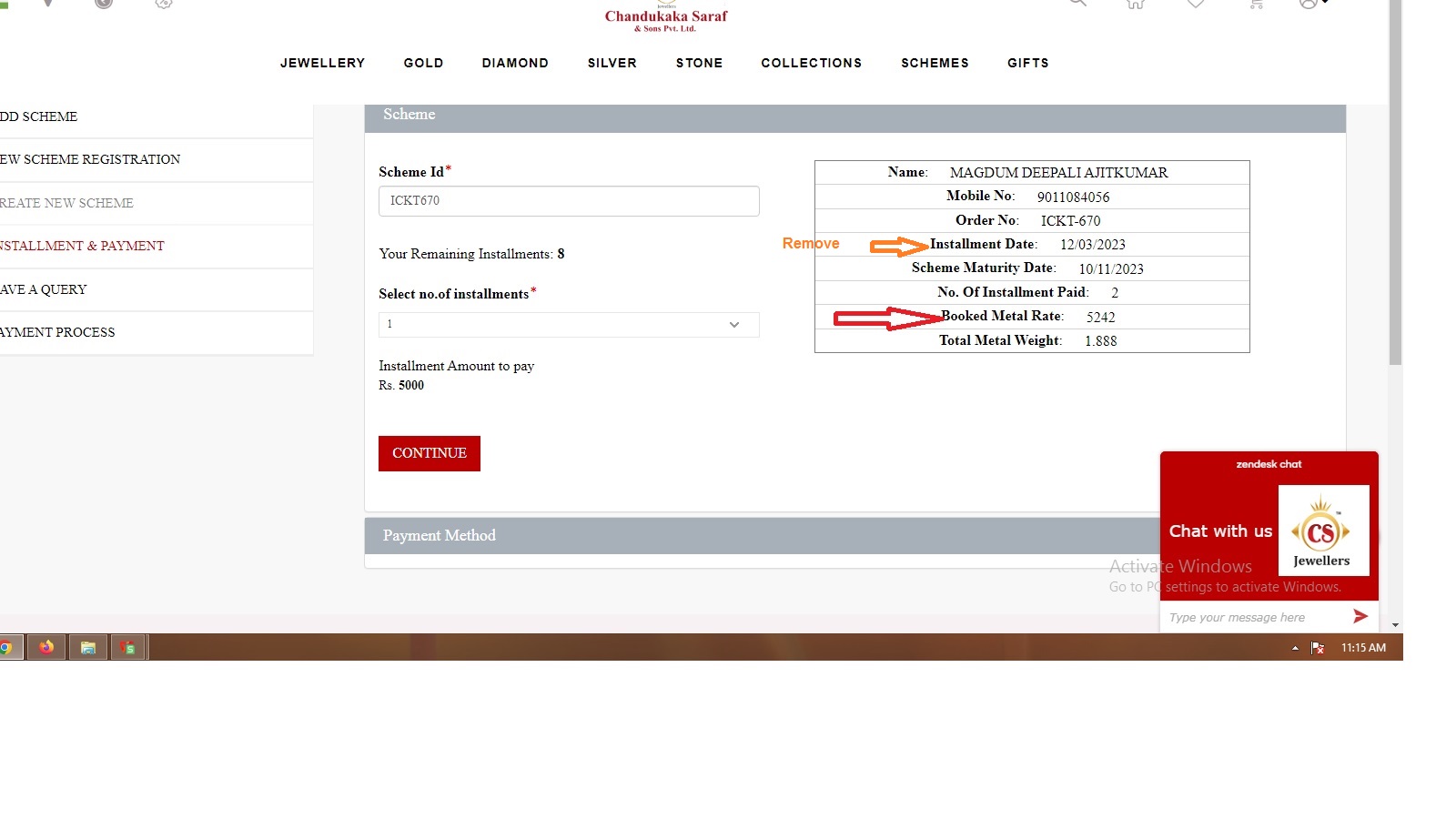Click order number ICKT-670
The width and height of the screenshot is (1456, 819).
pos(1070,221)
